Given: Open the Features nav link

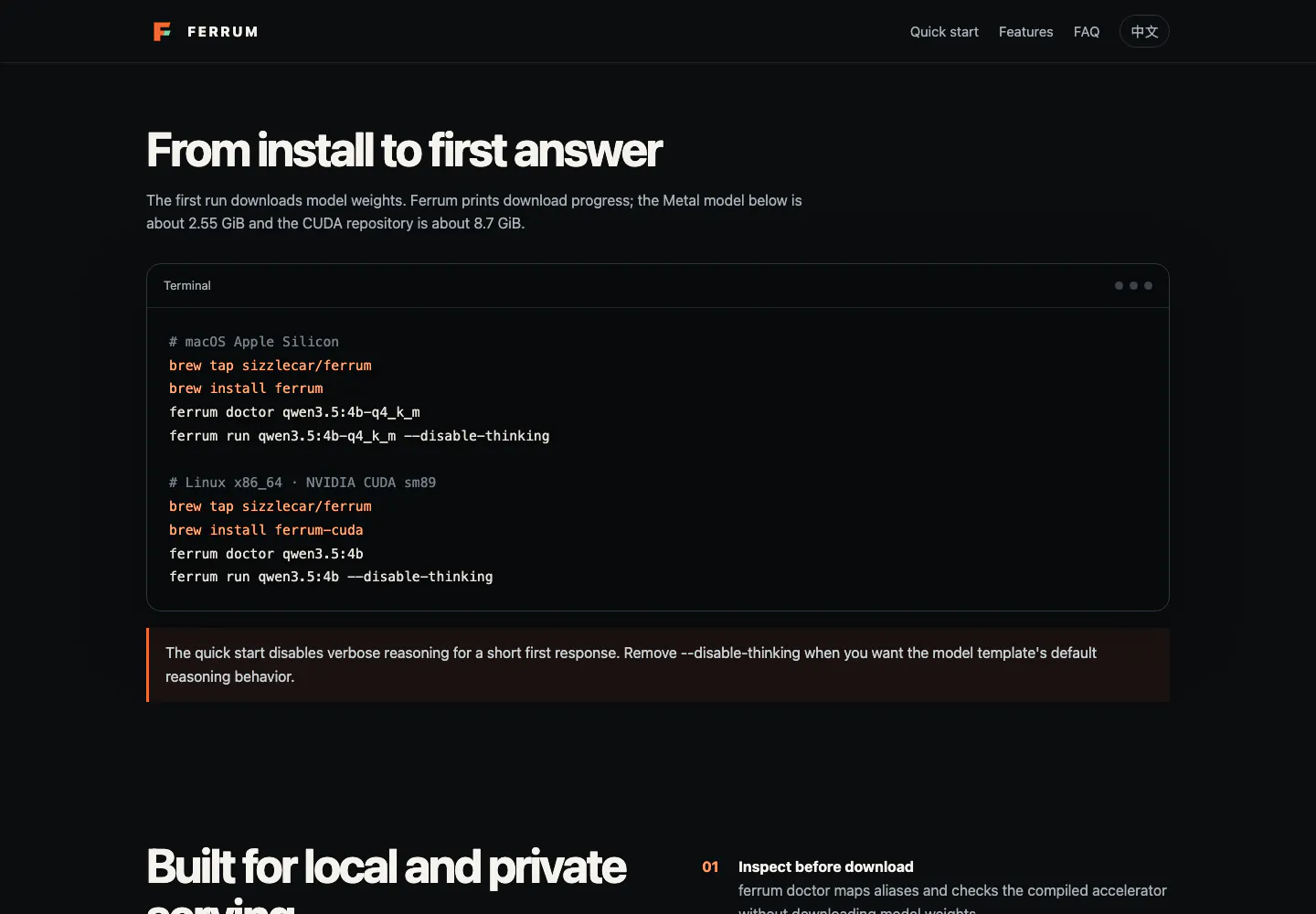Looking at the screenshot, I should point(1025,32).
